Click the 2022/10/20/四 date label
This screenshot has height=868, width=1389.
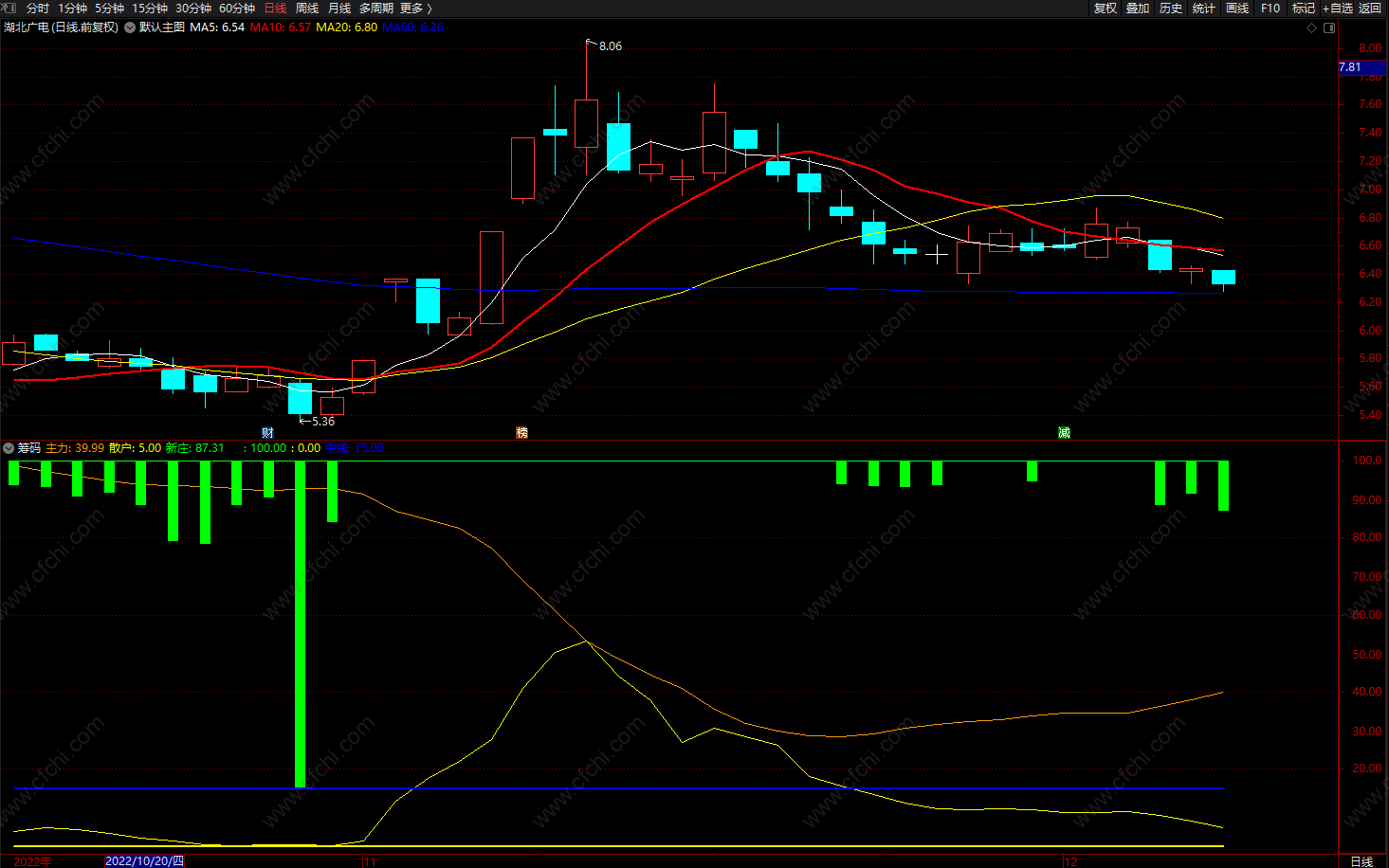click(144, 861)
